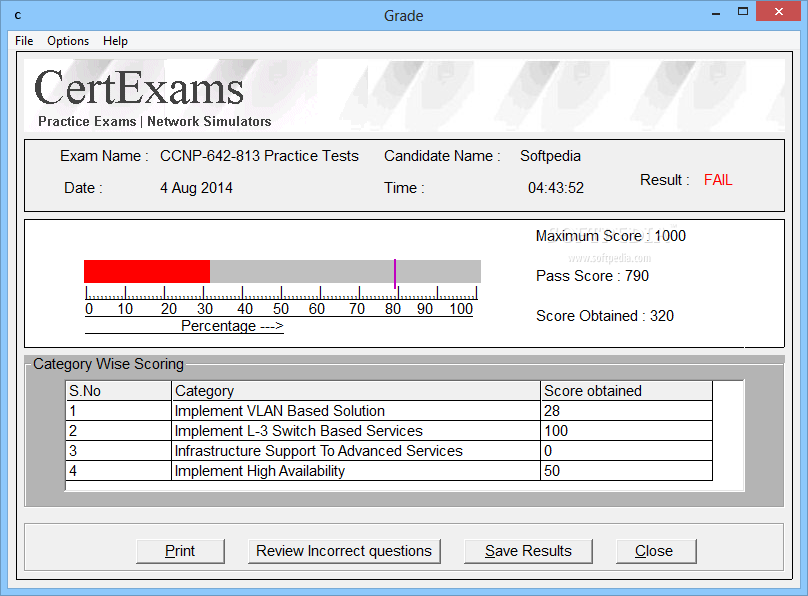
Task: Select row Implement High Availability
Action: pos(389,471)
